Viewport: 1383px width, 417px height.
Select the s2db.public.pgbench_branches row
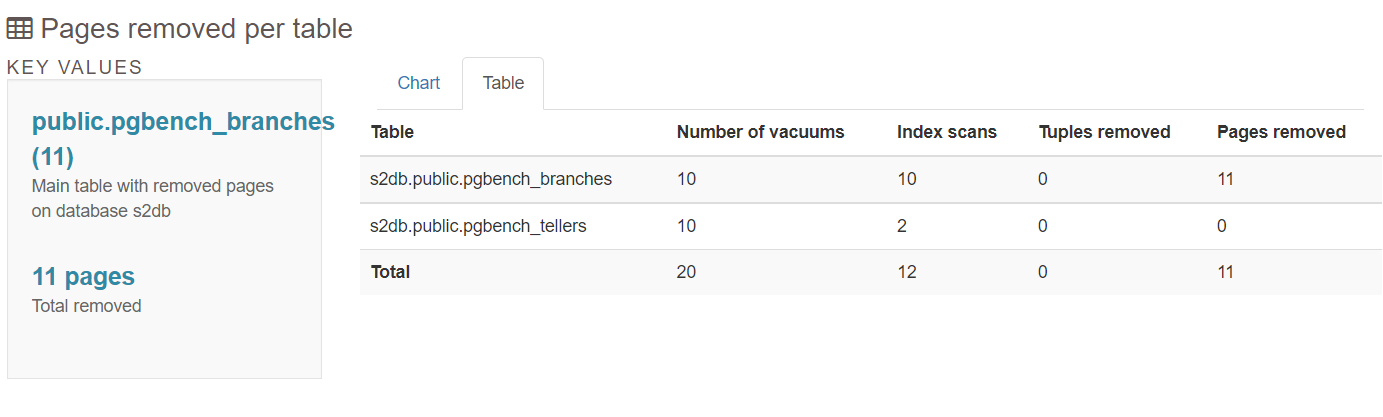(x=864, y=179)
